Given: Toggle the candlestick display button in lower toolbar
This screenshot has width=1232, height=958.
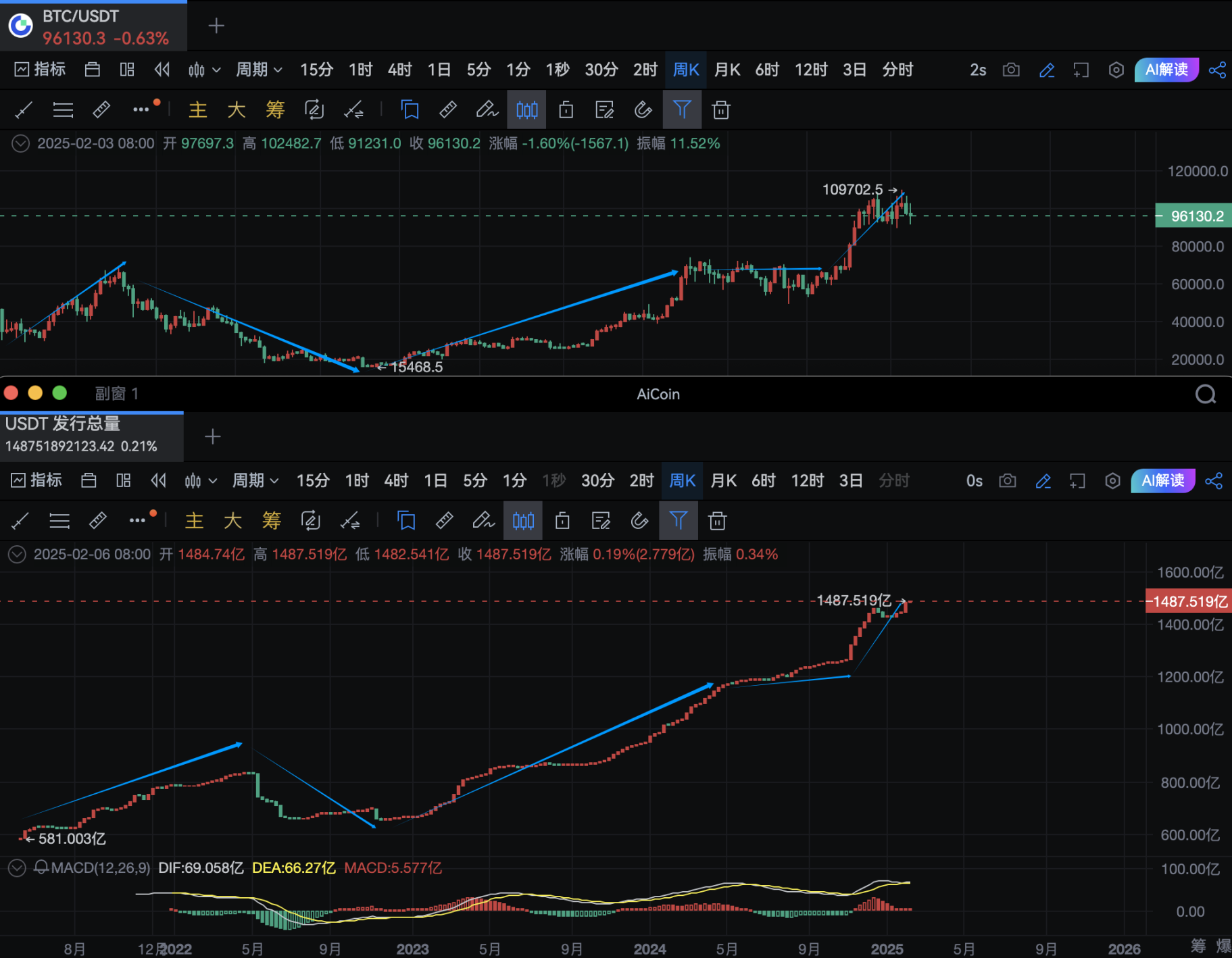Looking at the screenshot, I should [523, 520].
